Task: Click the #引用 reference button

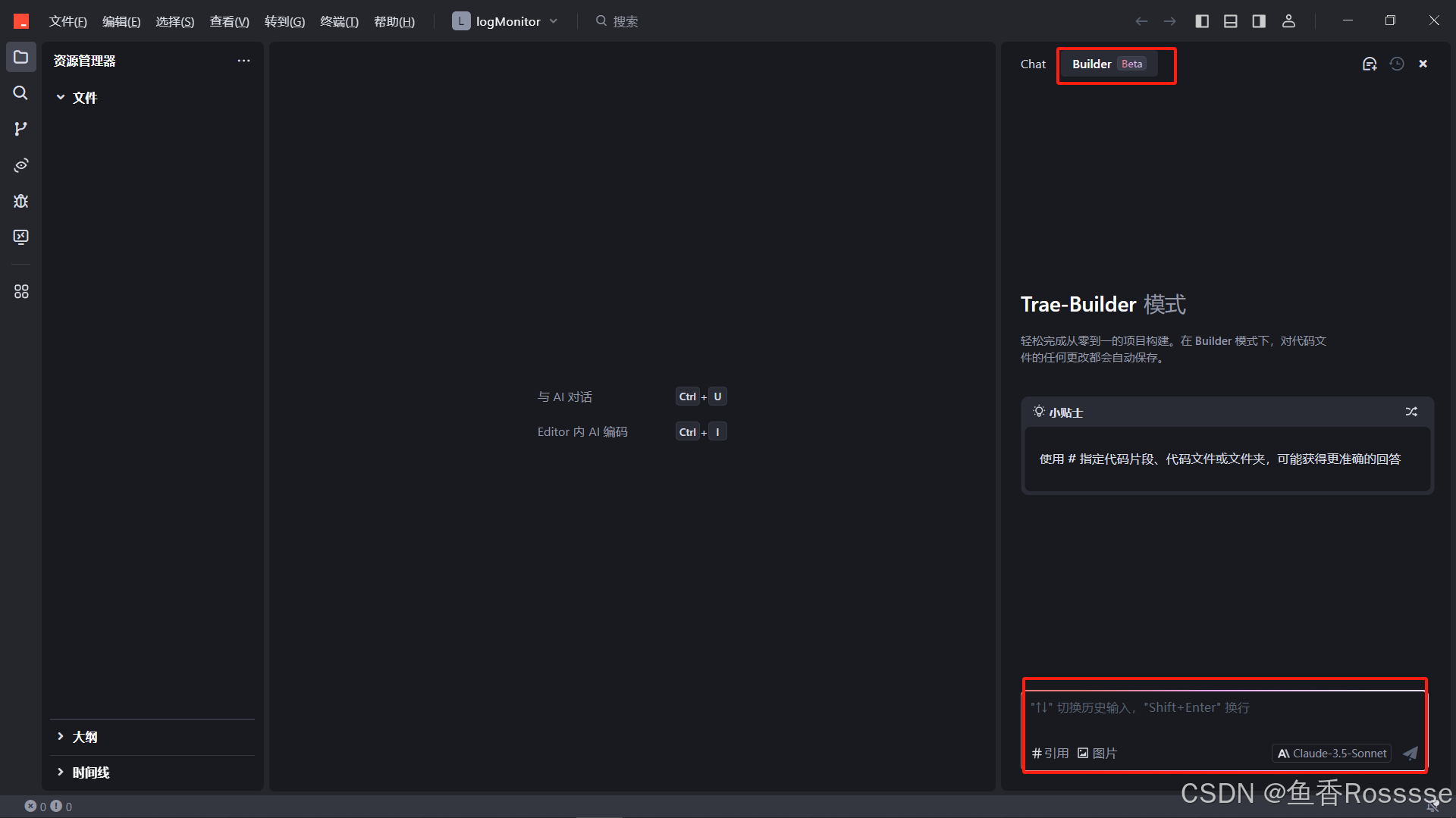Action: pyautogui.click(x=1050, y=753)
